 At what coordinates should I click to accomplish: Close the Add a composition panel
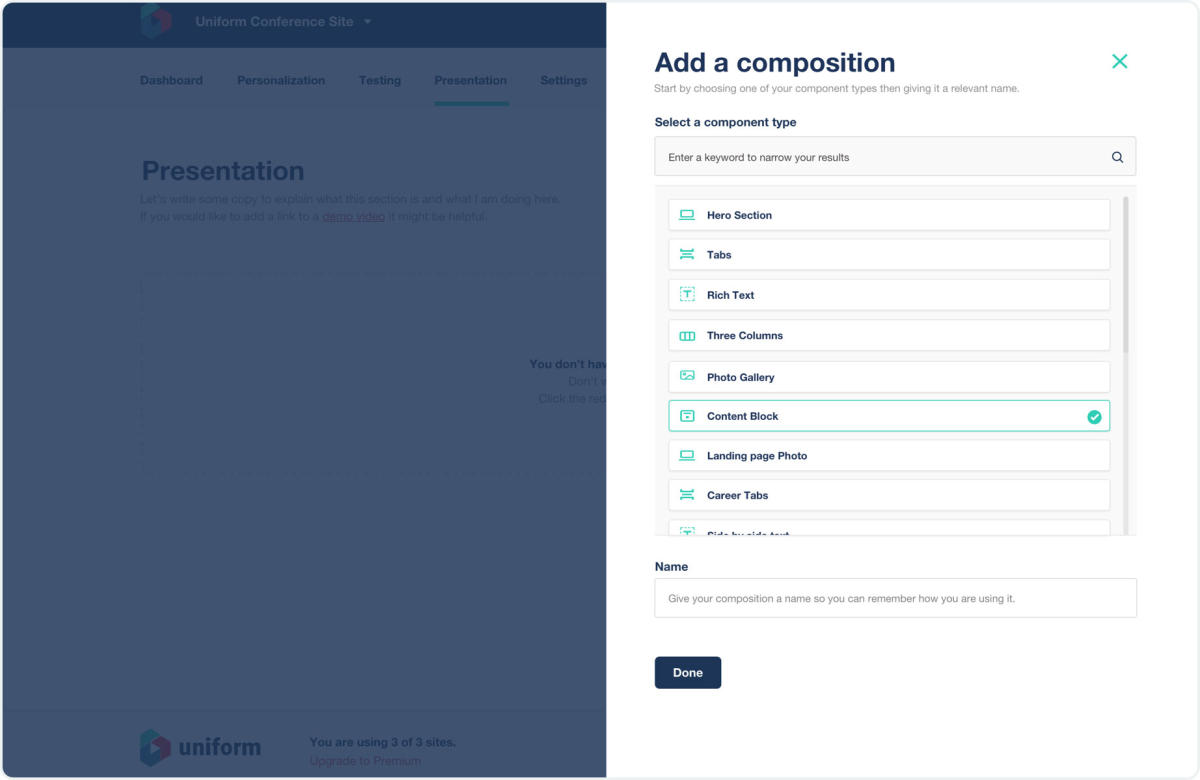(1119, 61)
